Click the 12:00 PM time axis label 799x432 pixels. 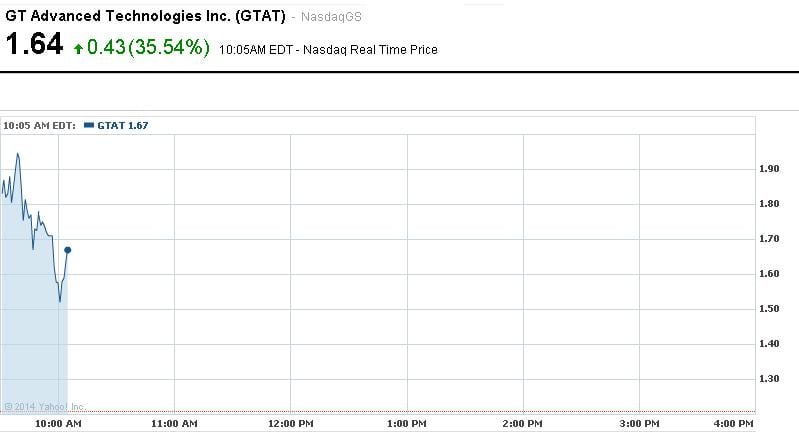(291, 424)
